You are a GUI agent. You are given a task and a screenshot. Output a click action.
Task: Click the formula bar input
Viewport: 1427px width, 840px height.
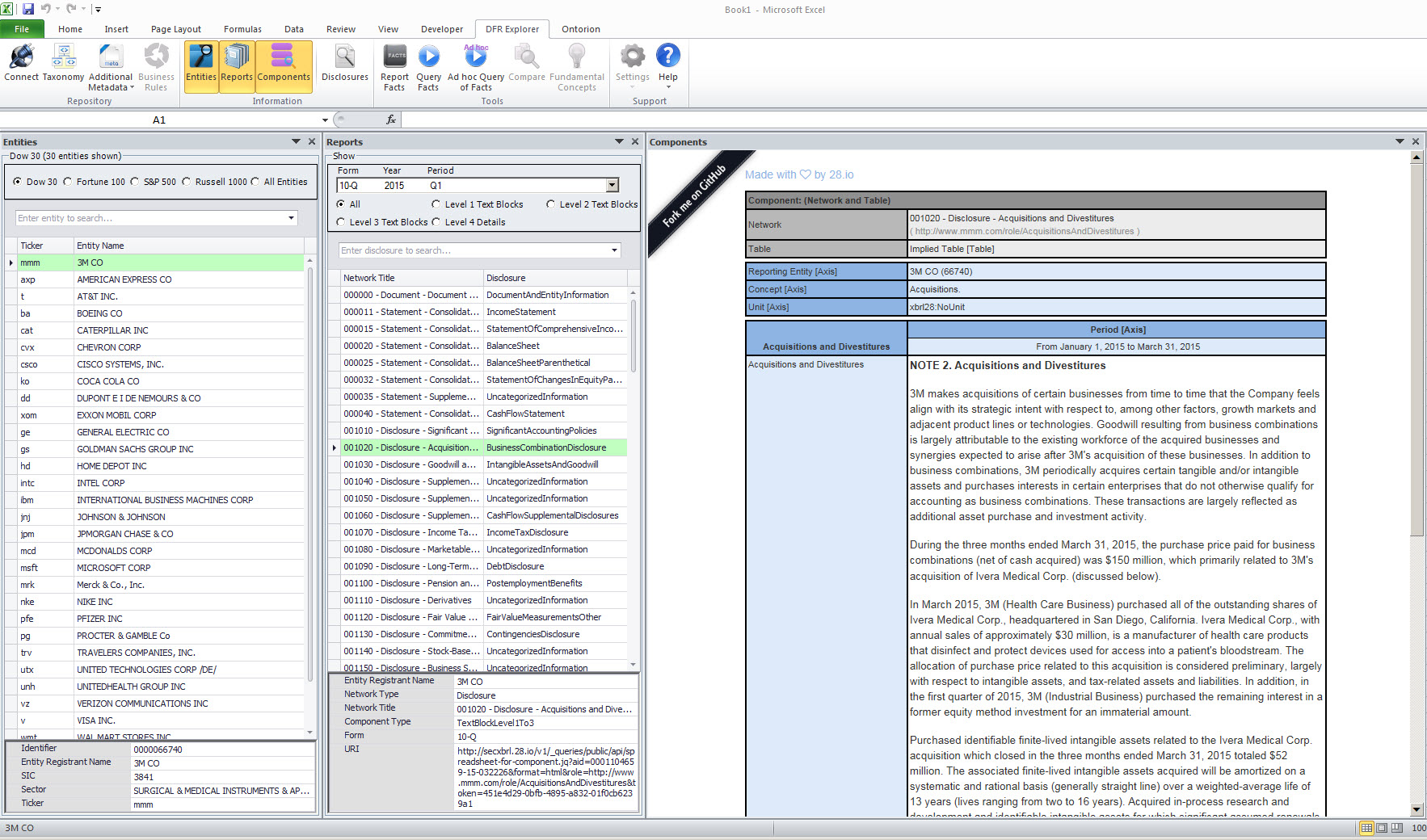[913, 120]
